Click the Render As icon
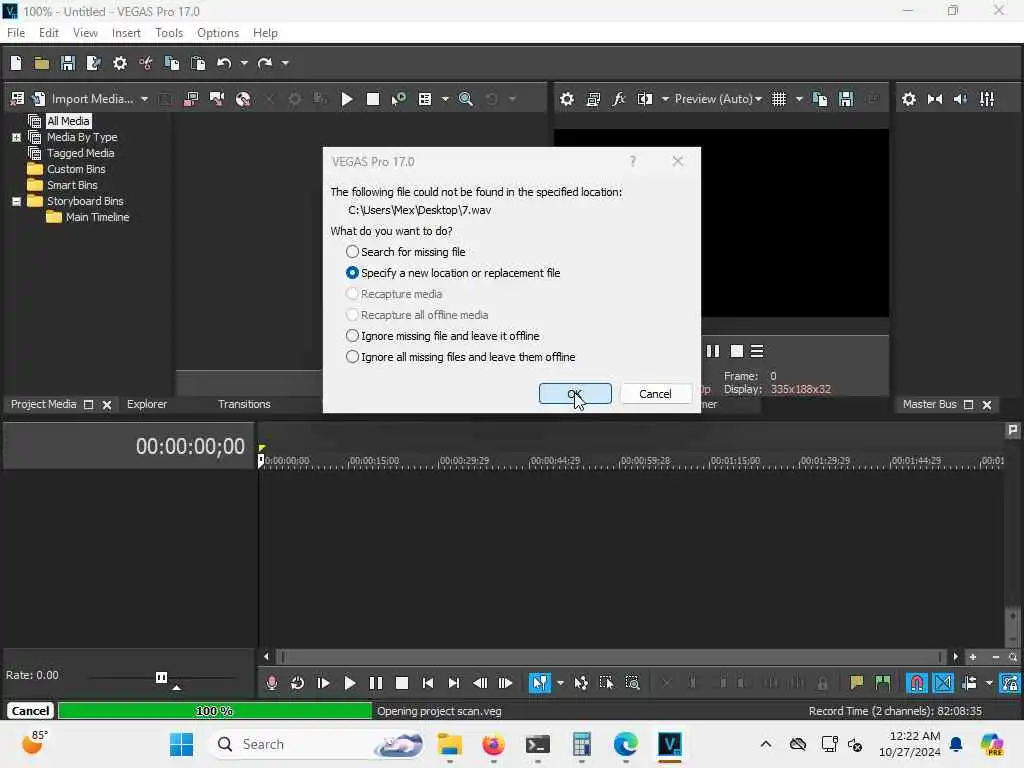The image size is (1024, 768). [x=93, y=63]
